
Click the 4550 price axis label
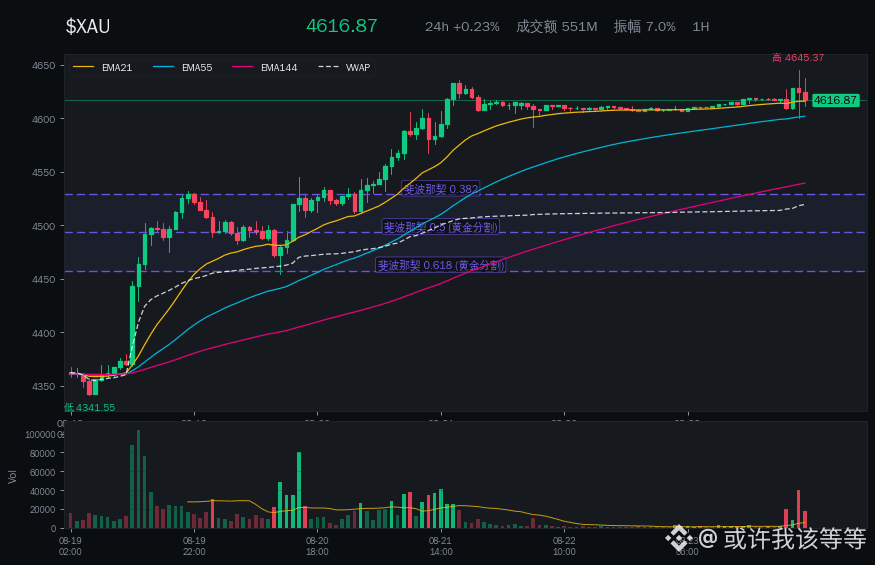pyautogui.click(x=44, y=173)
